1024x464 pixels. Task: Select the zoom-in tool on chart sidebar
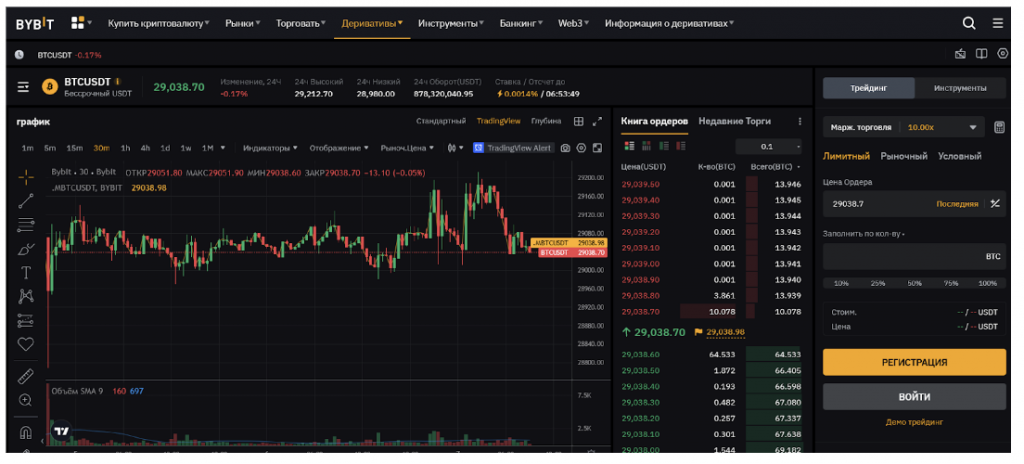(25, 400)
